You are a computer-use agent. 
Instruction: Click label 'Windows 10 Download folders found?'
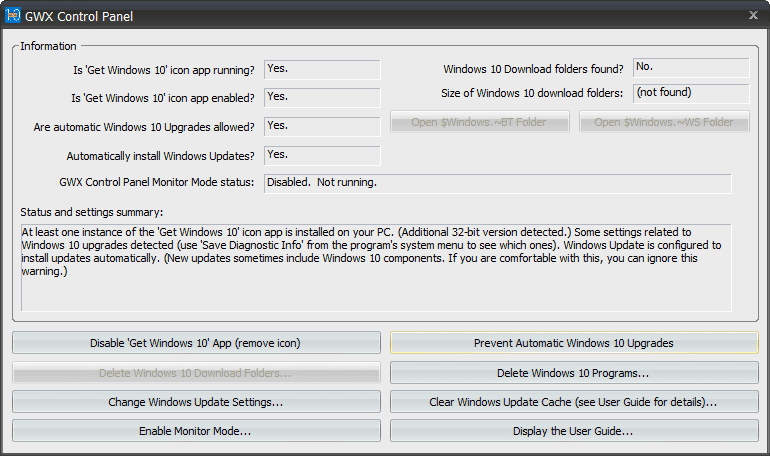[x=533, y=69]
